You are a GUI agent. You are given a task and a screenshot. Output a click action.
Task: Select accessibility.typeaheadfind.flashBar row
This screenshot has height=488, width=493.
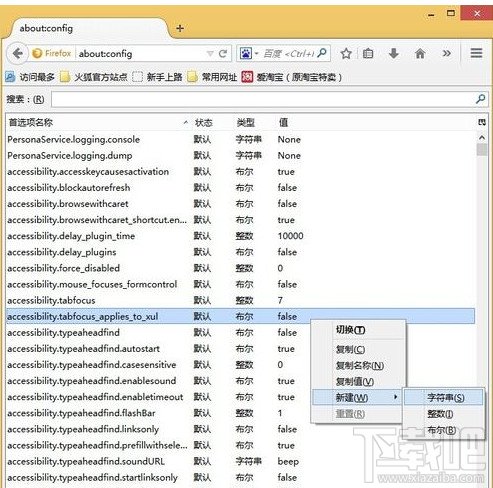[x=158, y=413]
